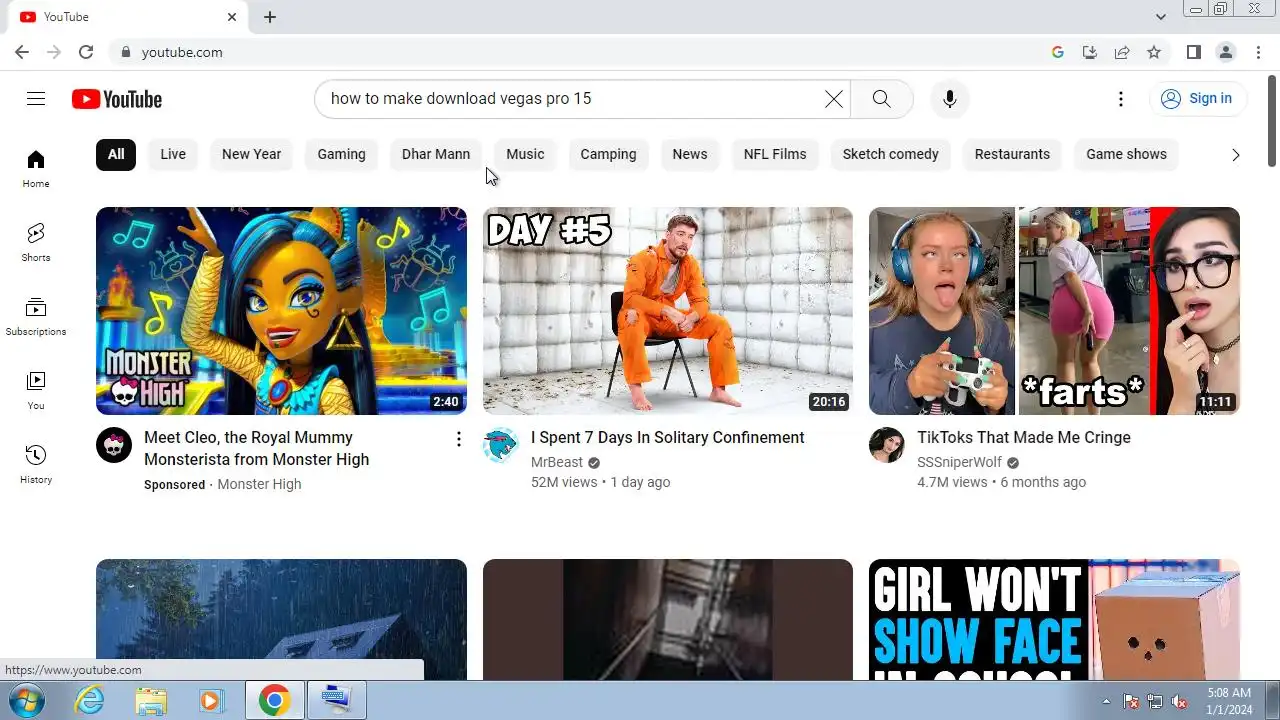Select the All filter chip
Image resolution: width=1280 pixels, height=720 pixels.
(116, 154)
